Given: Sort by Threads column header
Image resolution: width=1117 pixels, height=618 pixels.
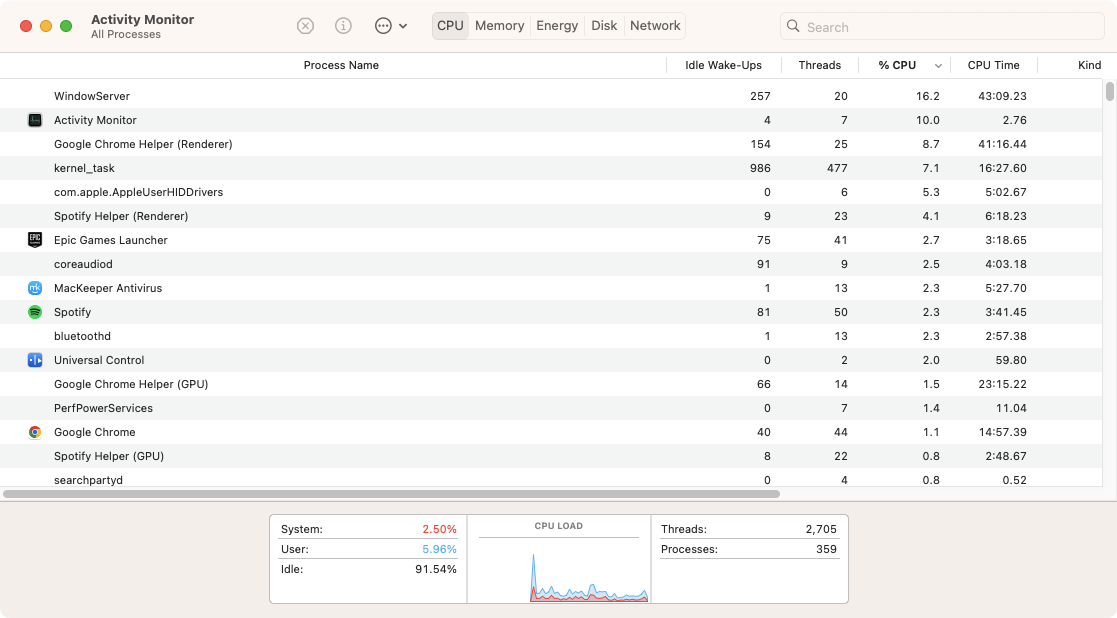Looking at the screenshot, I should [820, 66].
